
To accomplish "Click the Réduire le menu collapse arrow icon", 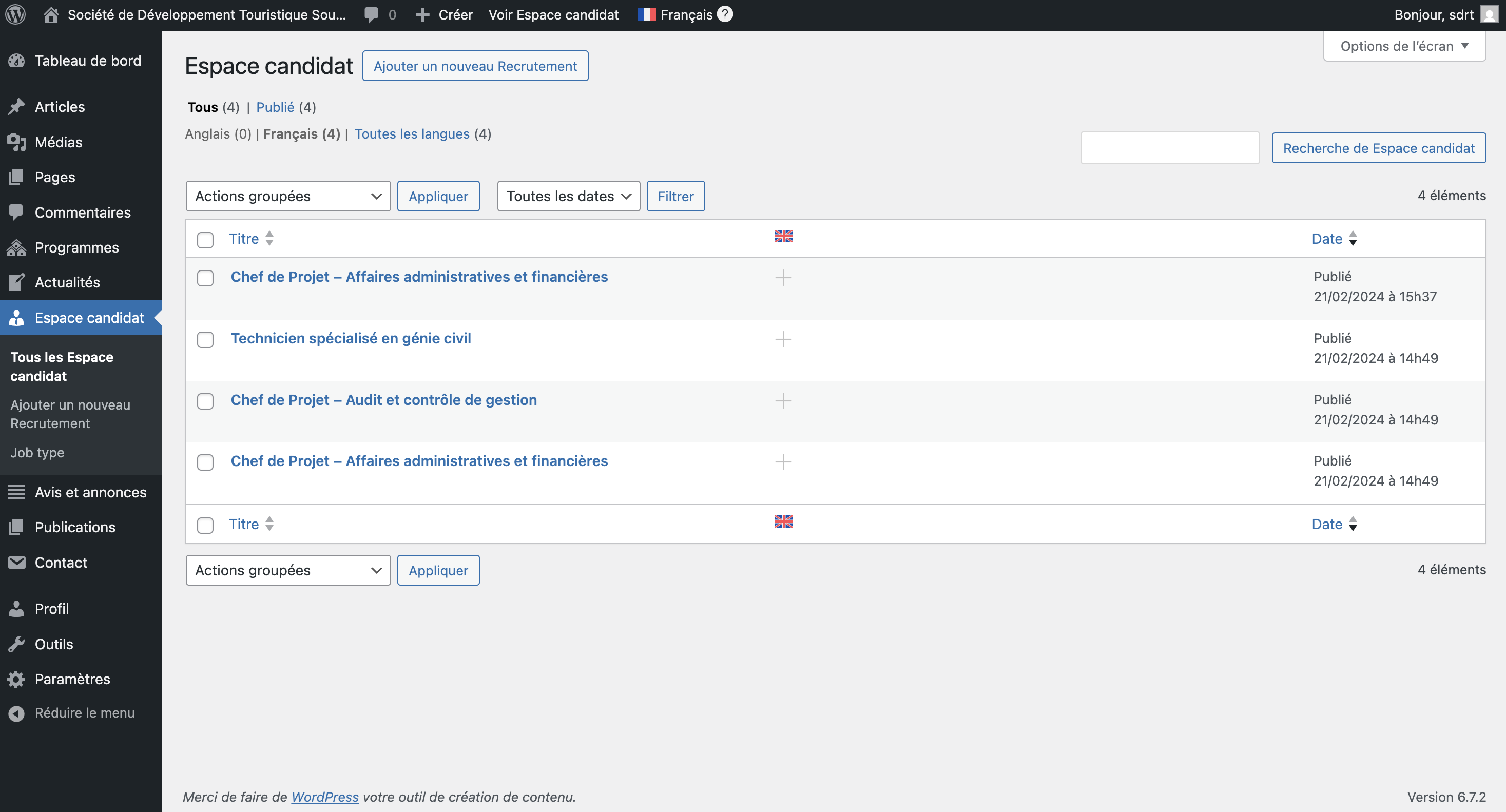I will (x=16, y=713).
